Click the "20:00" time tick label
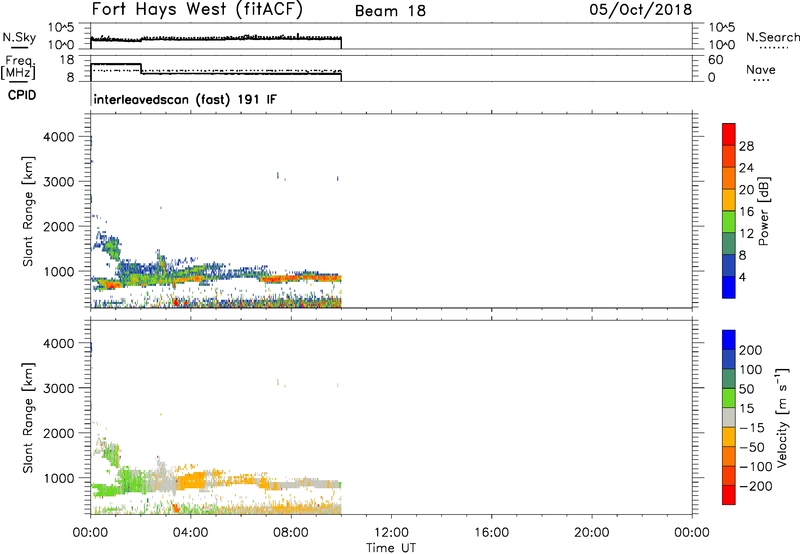 click(592, 533)
